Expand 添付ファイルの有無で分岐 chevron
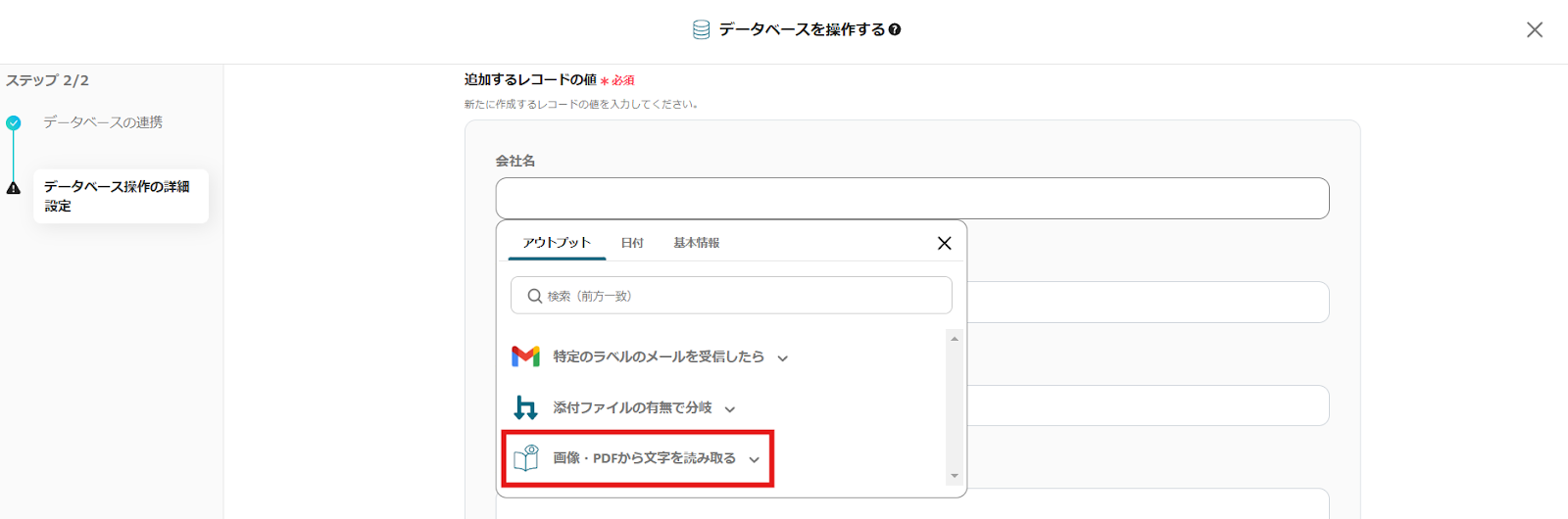The image size is (1568, 519). click(x=730, y=409)
